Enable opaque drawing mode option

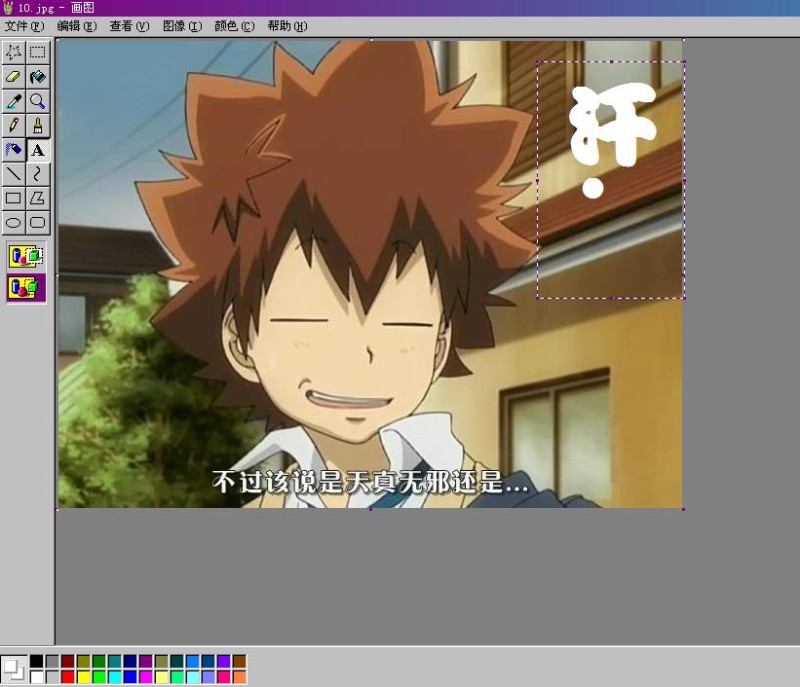[x=26, y=256]
